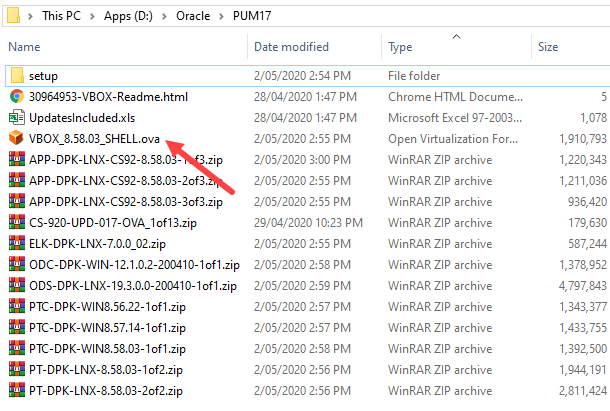Click date 2/05/2020 2:54 PM
The height and width of the screenshot is (411, 610).
[x=302, y=76]
